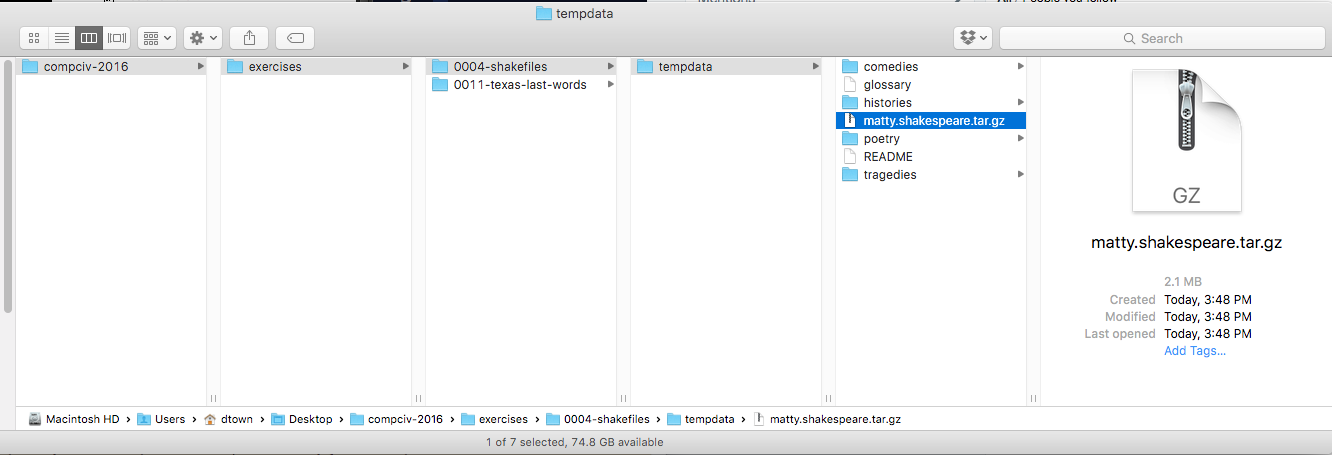Click Macintosh HD in path bar
1332x455 pixels.
click(x=74, y=419)
